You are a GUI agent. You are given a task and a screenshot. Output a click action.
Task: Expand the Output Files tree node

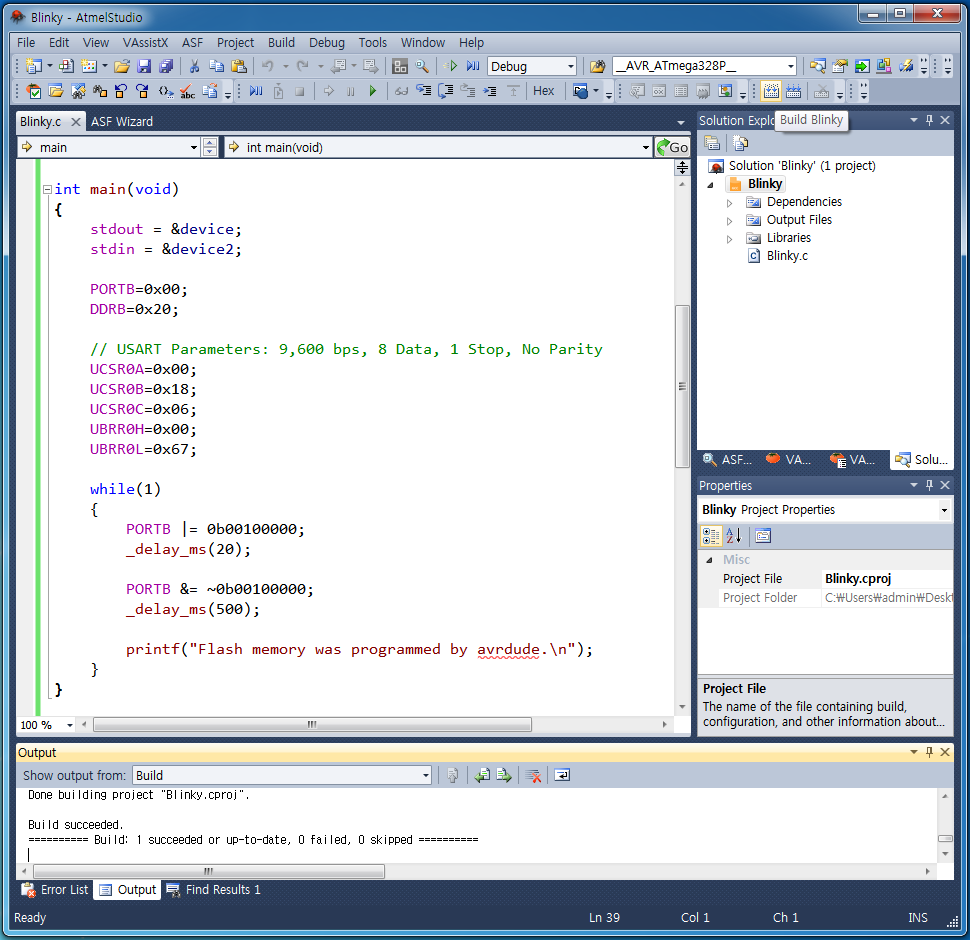(x=729, y=221)
